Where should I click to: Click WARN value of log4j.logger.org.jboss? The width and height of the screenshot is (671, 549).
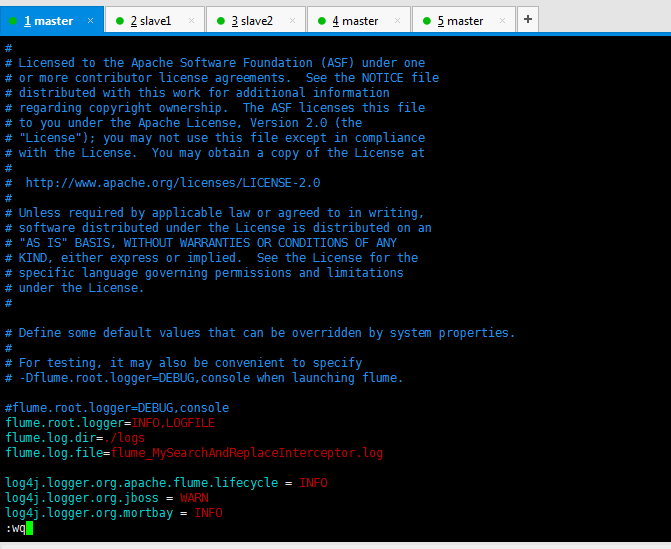194,498
